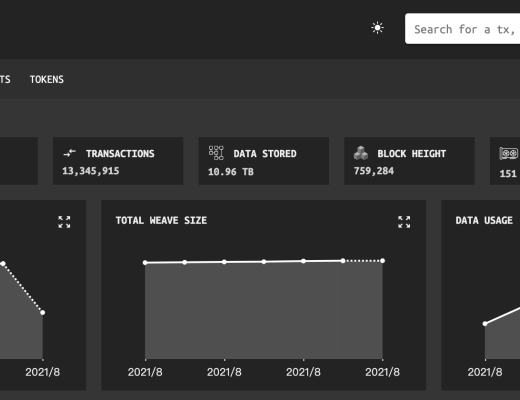
Task: Click the GPU card icon in the last stats card
Action: pos(509,153)
